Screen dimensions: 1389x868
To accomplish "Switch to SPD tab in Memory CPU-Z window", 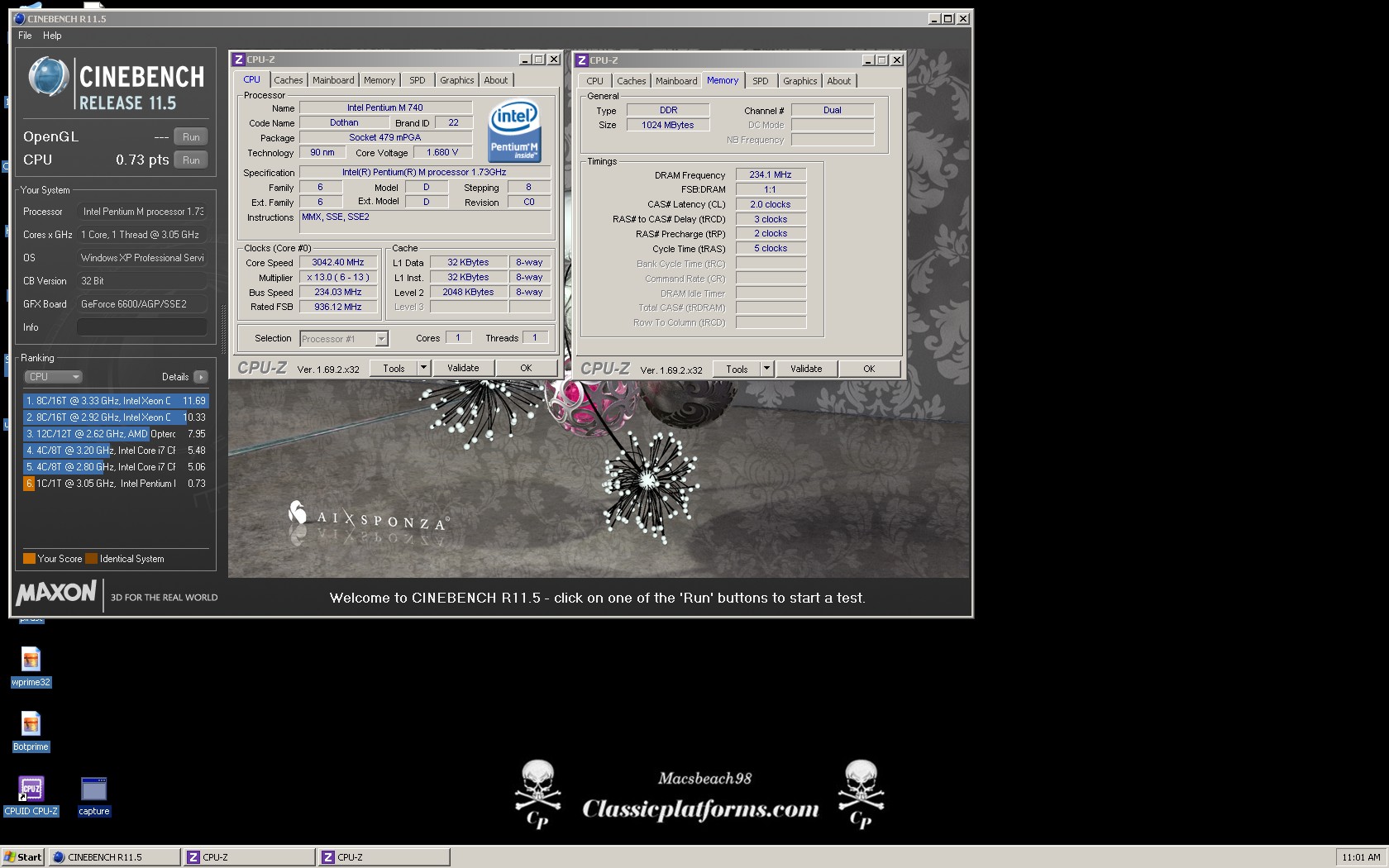I will (761, 81).
